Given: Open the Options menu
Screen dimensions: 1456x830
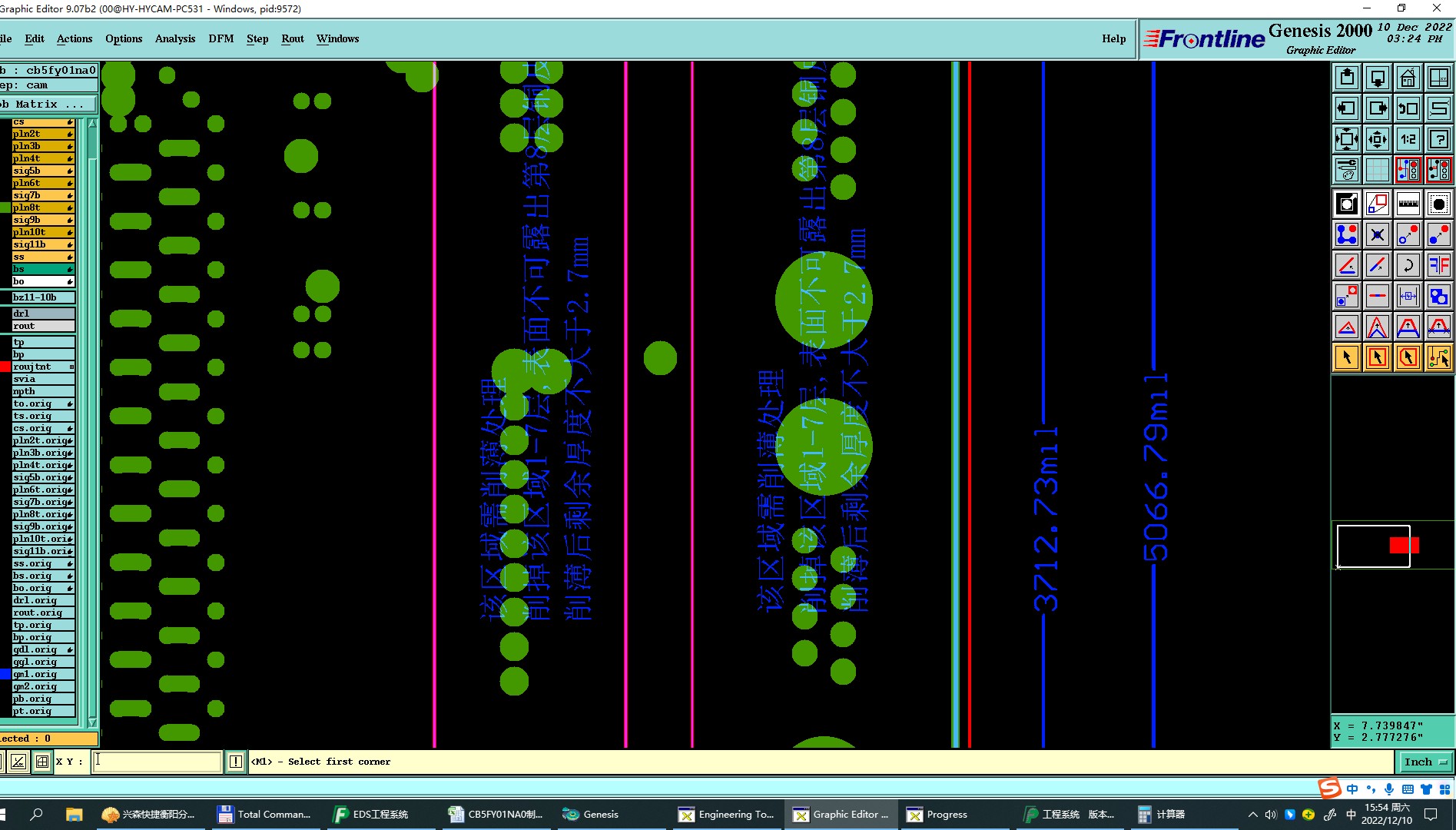Looking at the screenshot, I should 124,38.
